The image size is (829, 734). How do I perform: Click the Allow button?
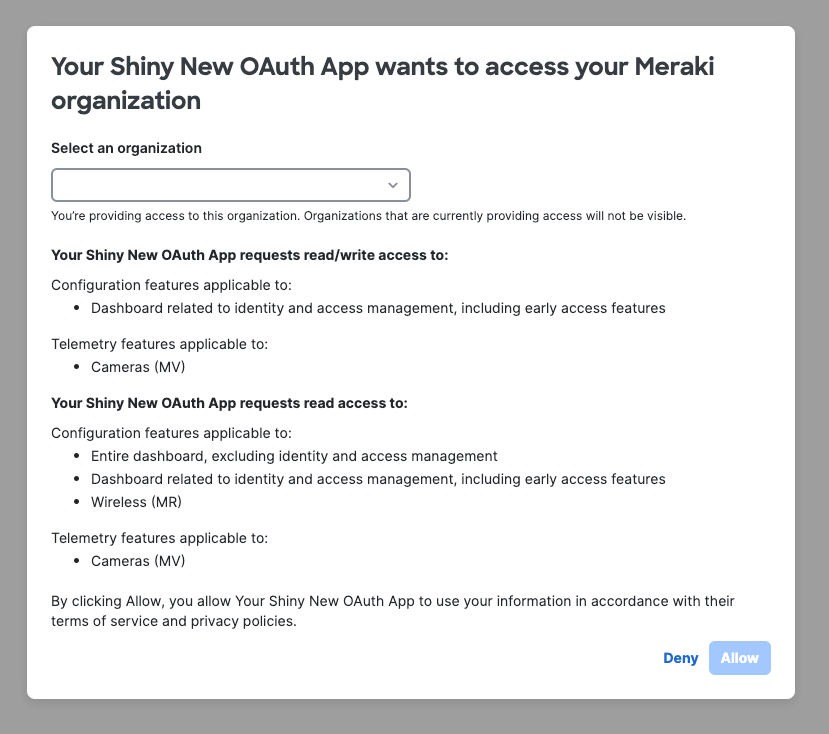[739, 658]
